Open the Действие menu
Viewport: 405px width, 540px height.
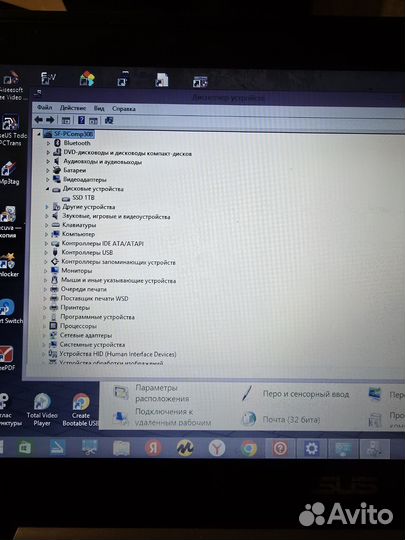click(73, 108)
